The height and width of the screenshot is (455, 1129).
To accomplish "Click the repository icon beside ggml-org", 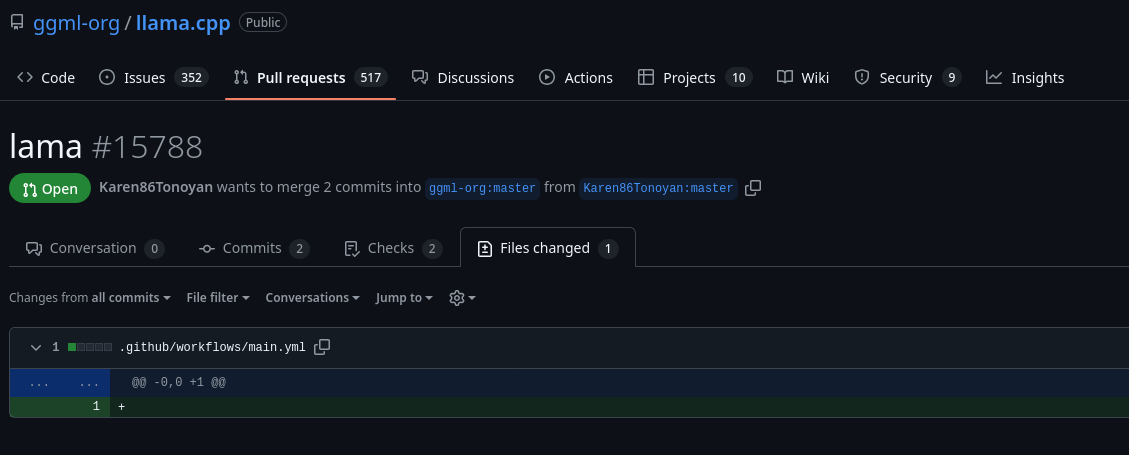I will 17,22.
